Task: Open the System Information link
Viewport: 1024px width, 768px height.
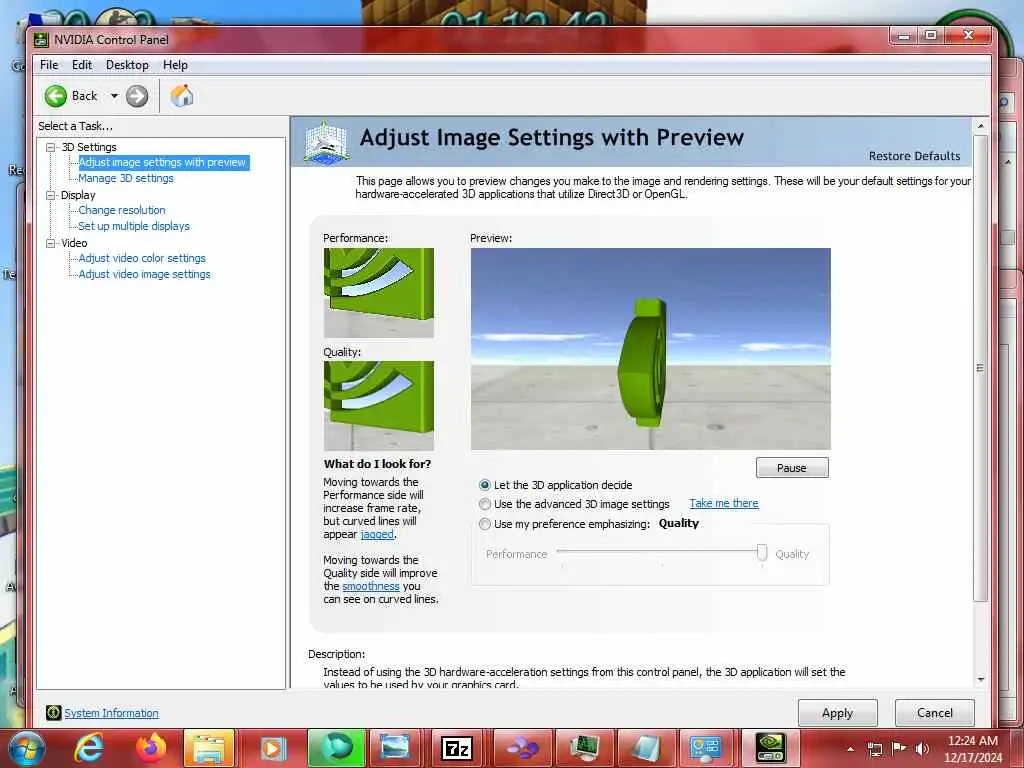Action: (111, 713)
